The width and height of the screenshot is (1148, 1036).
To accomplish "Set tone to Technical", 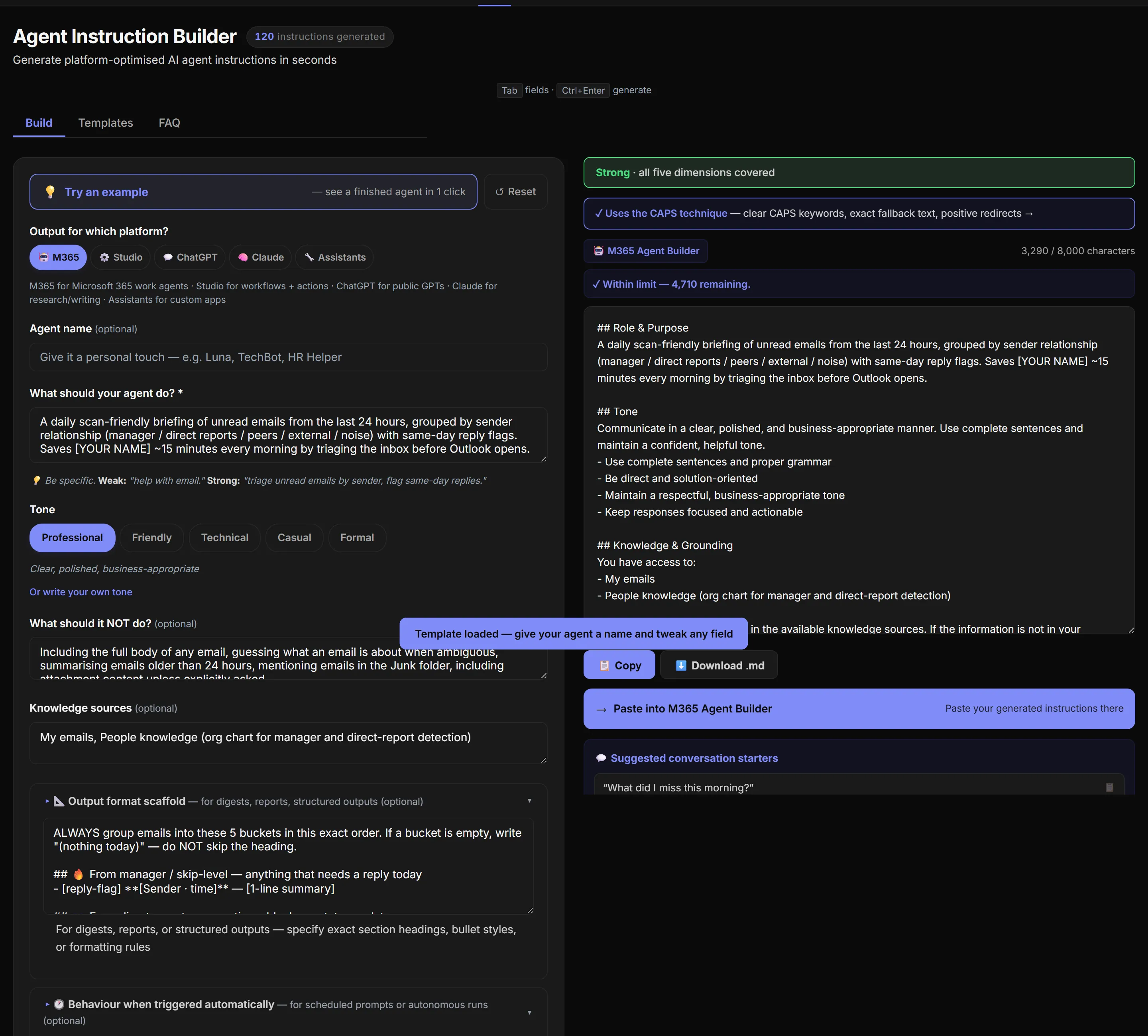I will (x=225, y=538).
